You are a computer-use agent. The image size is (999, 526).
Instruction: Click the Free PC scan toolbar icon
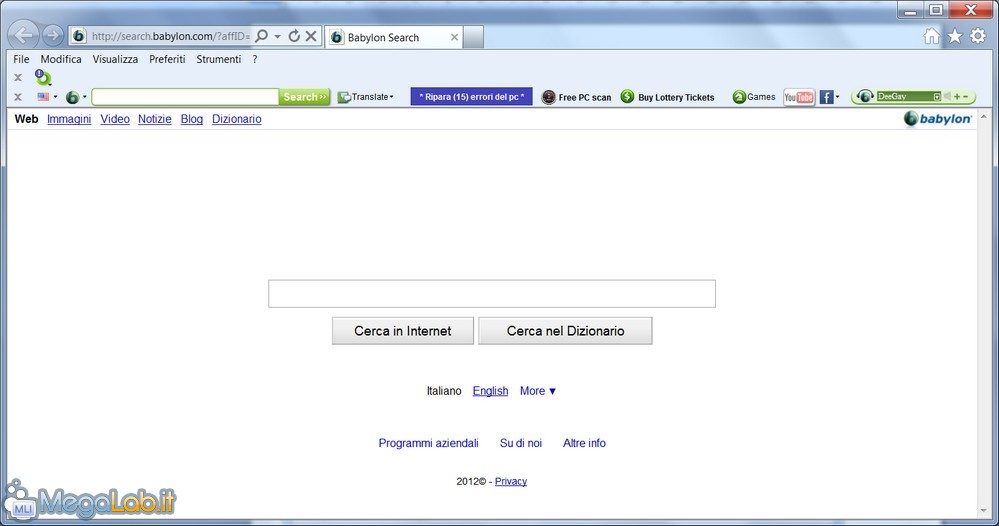click(549, 97)
